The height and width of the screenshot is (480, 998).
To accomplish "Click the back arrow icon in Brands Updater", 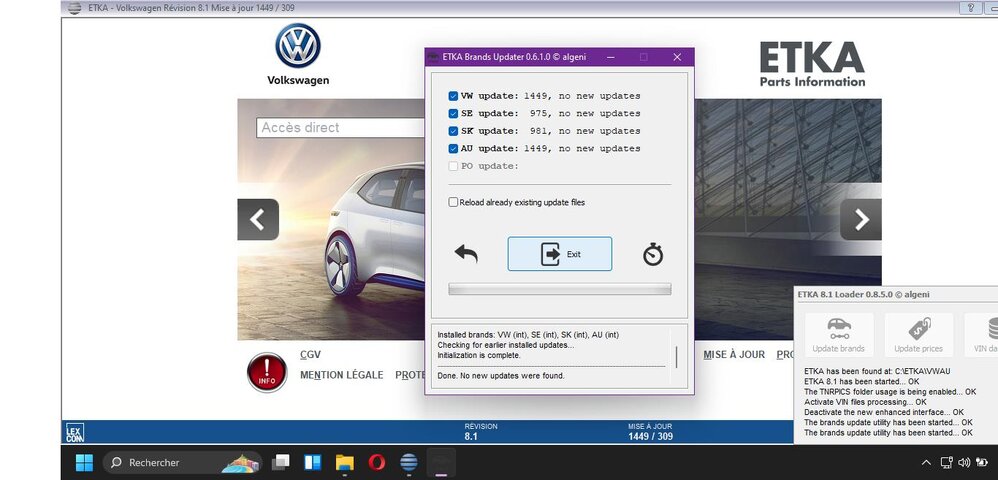I will pyautogui.click(x=467, y=254).
